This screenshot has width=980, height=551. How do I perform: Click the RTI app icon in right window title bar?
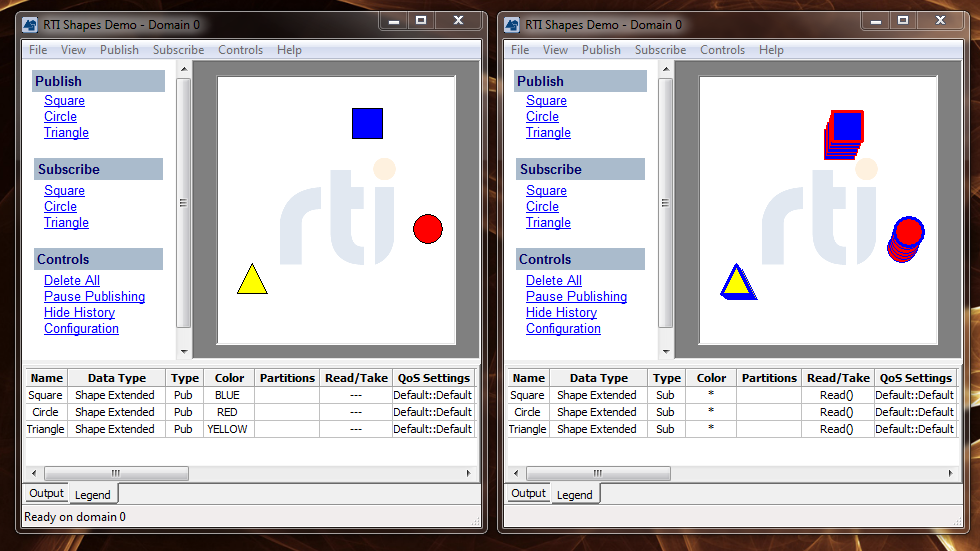point(511,25)
